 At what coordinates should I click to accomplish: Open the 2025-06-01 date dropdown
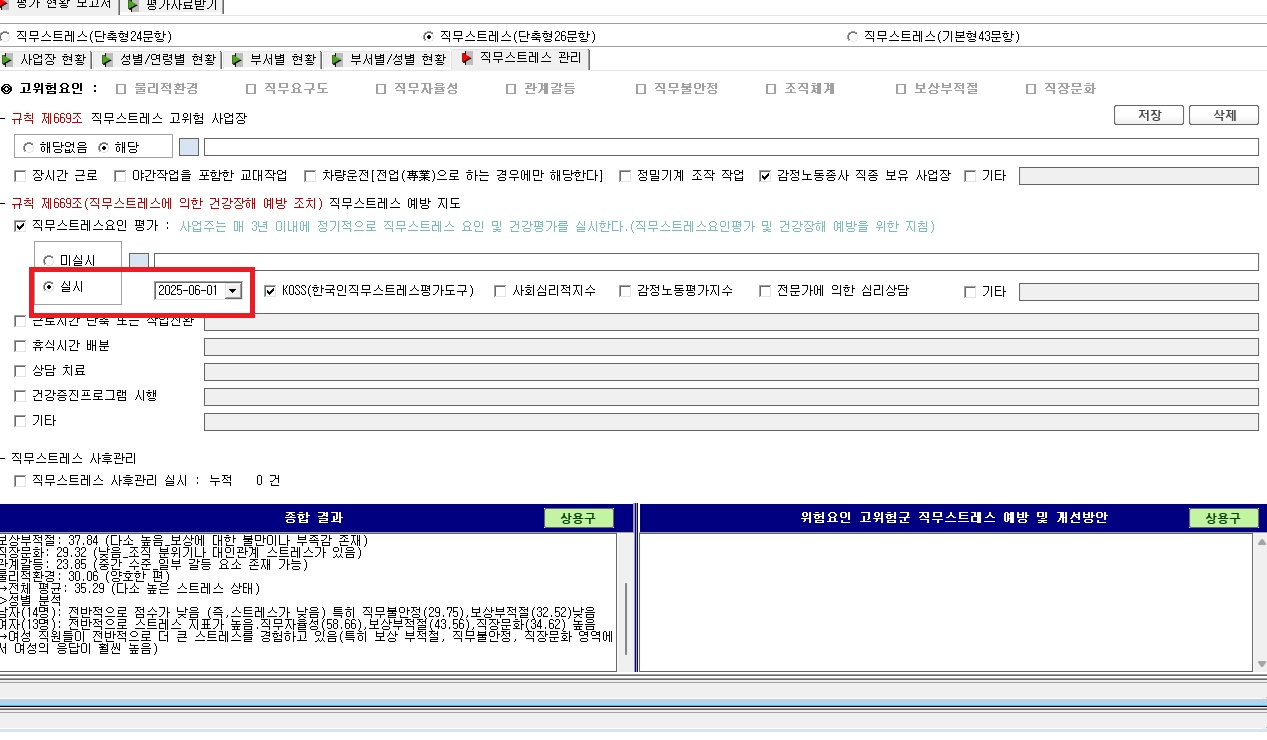click(x=233, y=290)
